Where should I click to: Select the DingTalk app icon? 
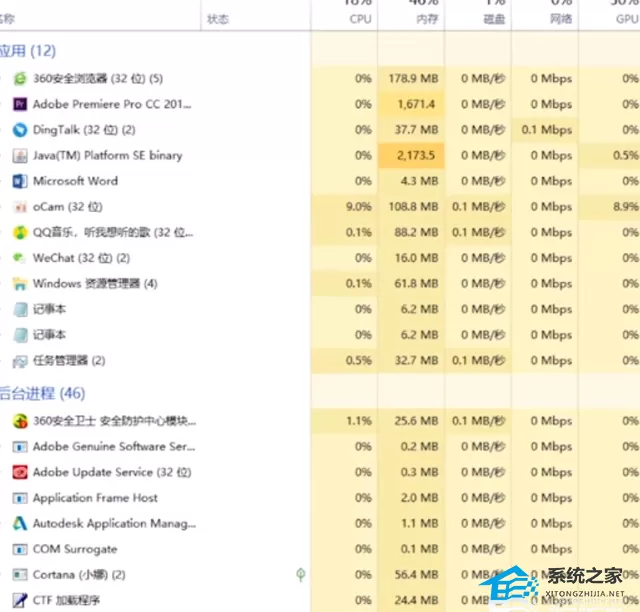pyautogui.click(x=20, y=130)
